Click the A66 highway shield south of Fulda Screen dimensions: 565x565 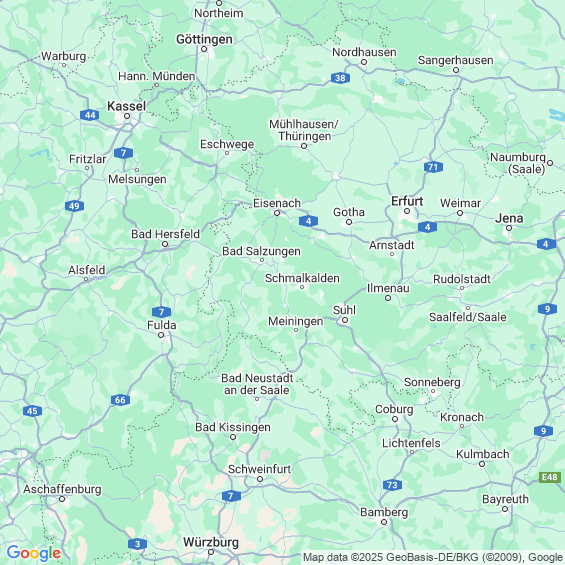pos(120,400)
